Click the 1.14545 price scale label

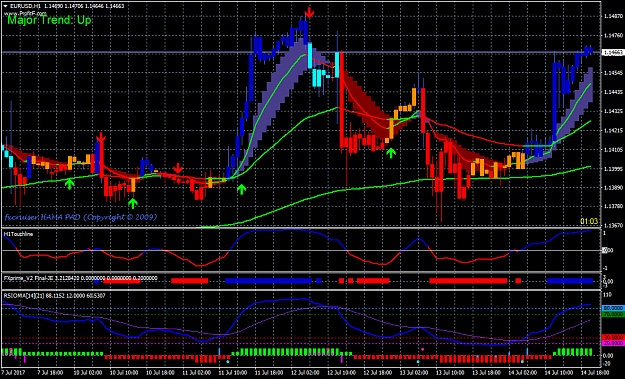(613, 73)
